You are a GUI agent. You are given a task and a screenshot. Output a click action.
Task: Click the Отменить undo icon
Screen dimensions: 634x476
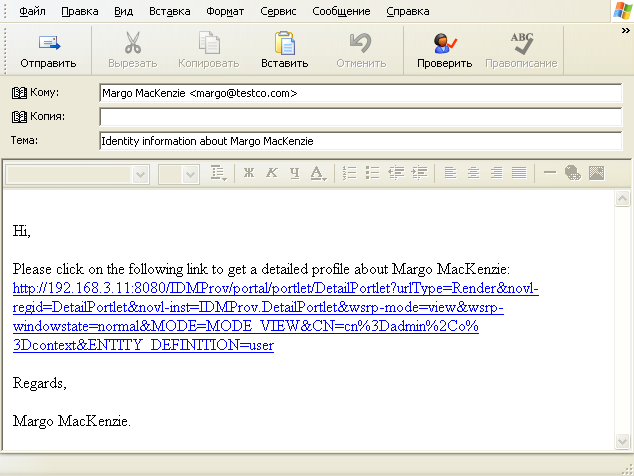coord(361,43)
